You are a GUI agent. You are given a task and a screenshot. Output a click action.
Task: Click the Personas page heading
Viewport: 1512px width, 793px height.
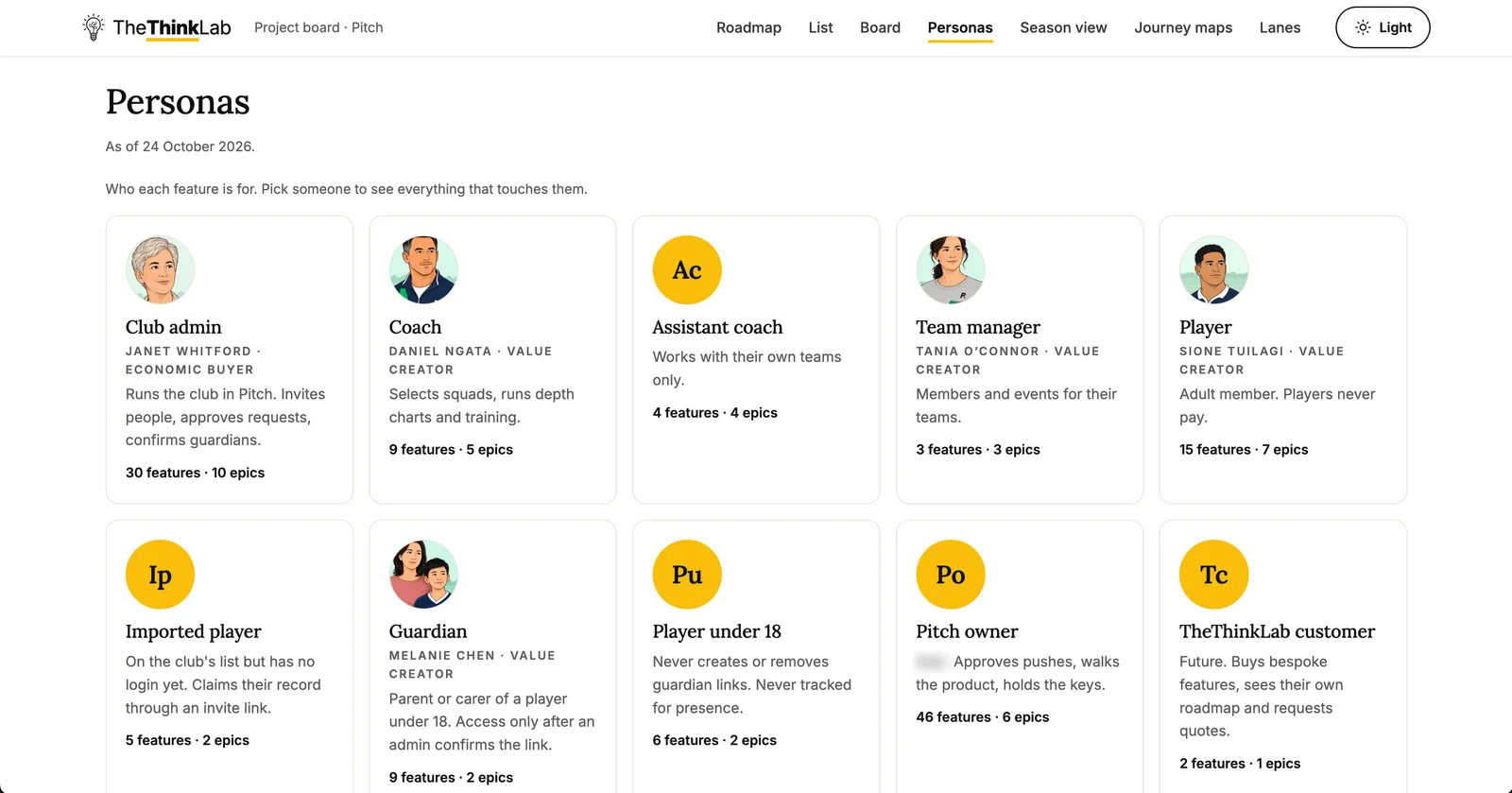[178, 102]
